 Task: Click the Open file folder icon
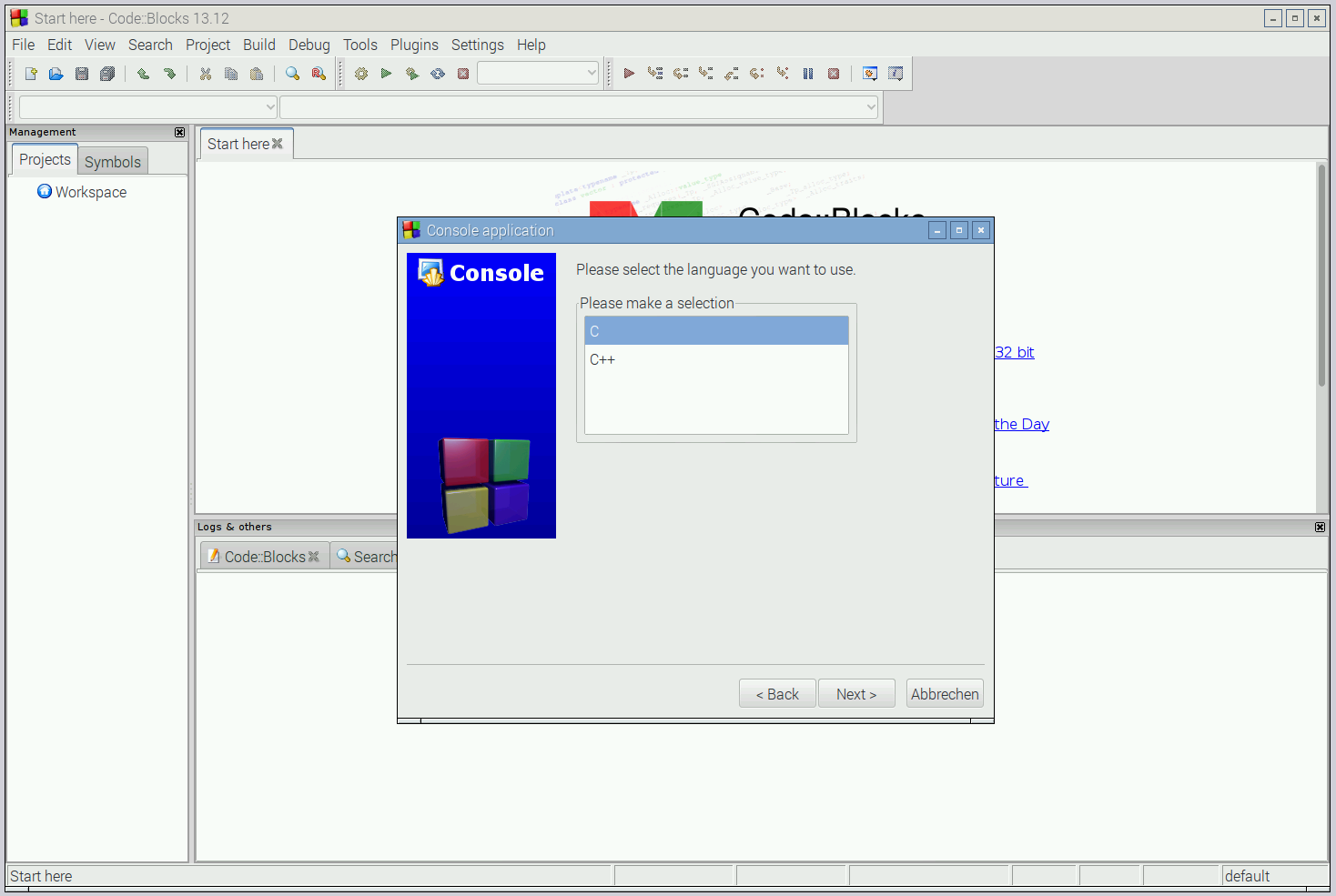(x=56, y=74)
